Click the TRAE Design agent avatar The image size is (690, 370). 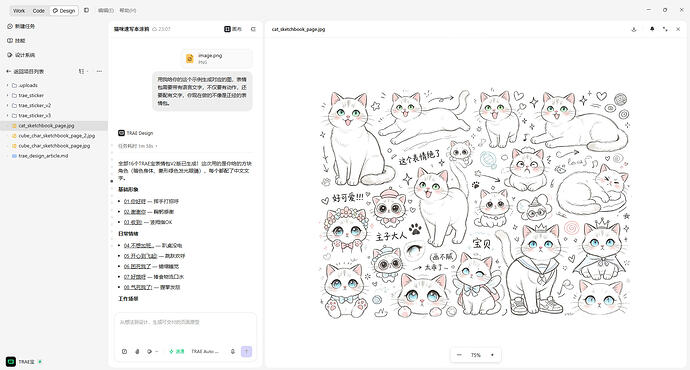coord(121,133)
